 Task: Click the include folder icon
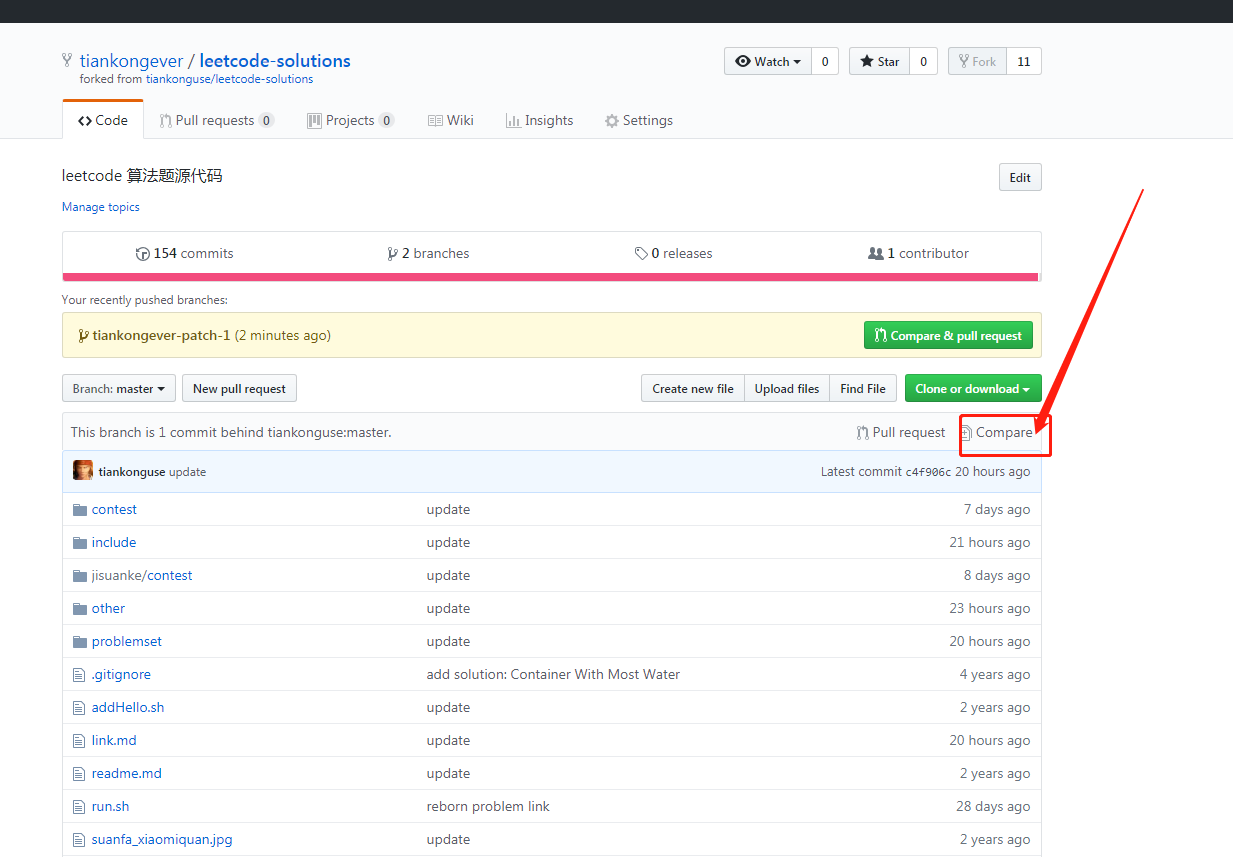point(80,543)
